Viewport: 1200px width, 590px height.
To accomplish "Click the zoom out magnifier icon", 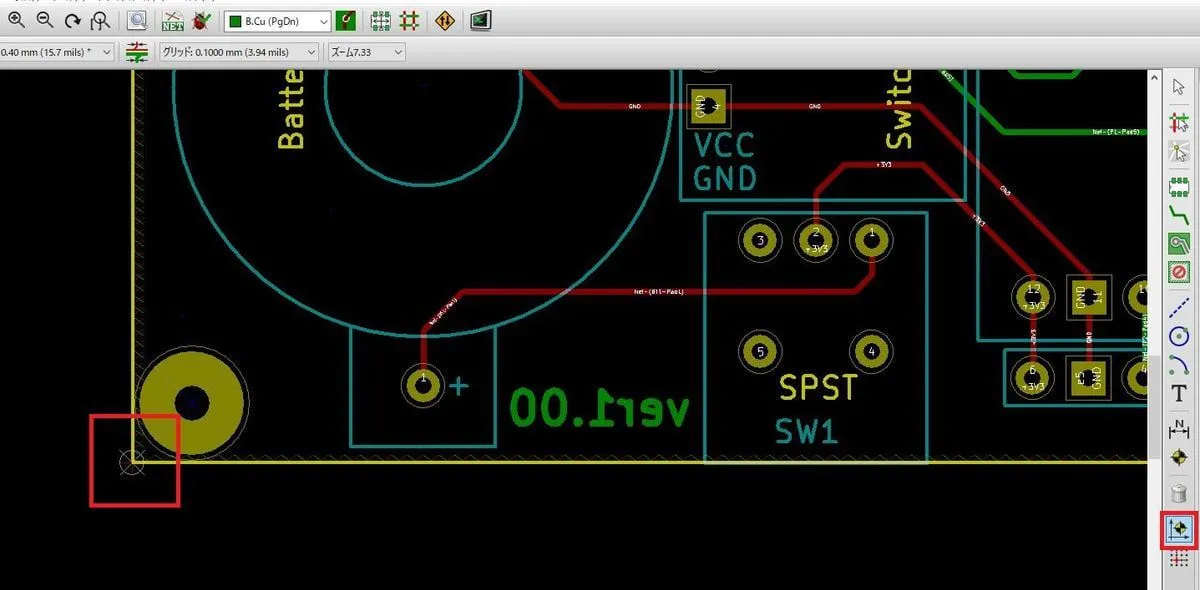I will coord(45,20).
